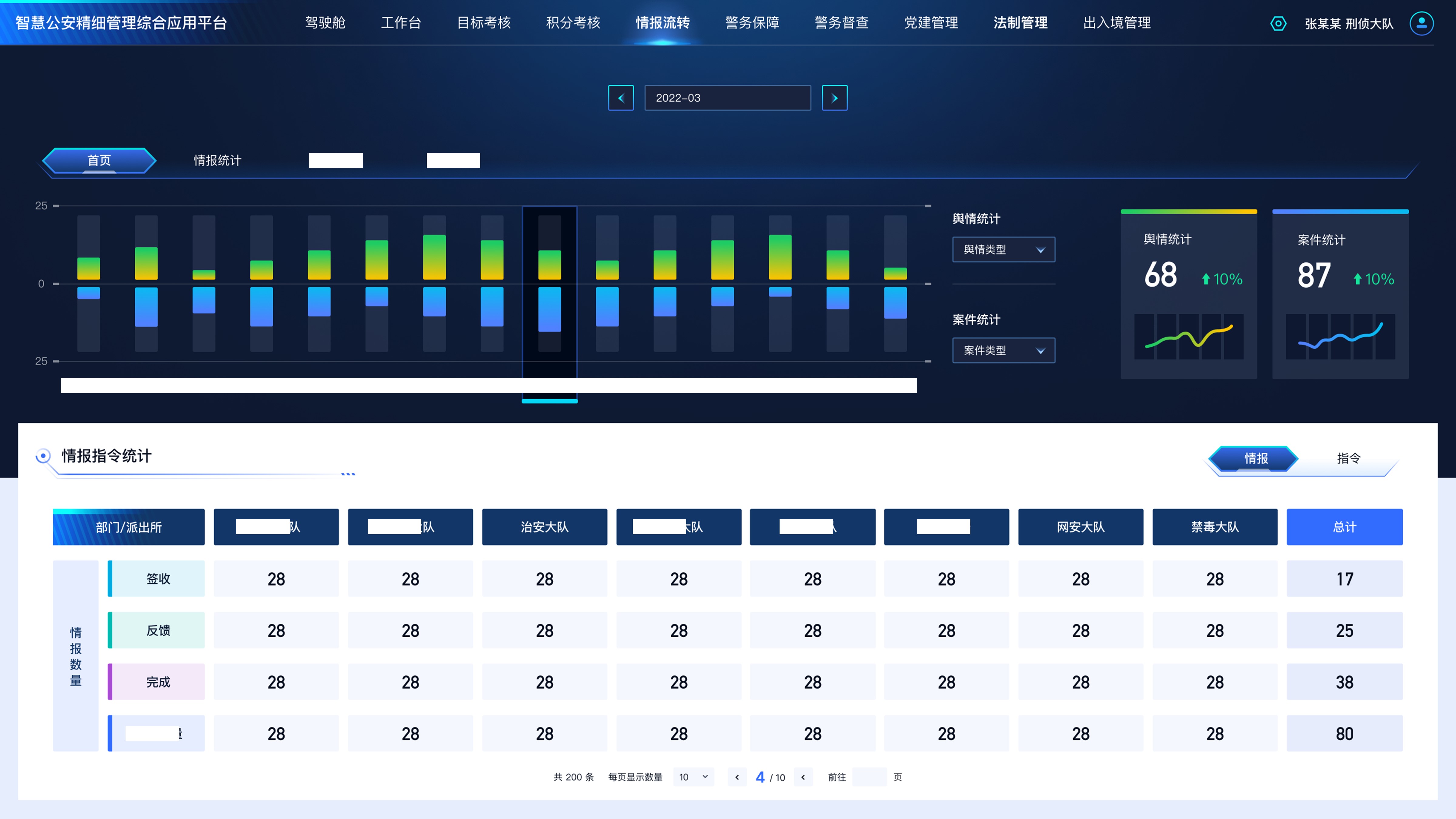This screenshot has height=819, width=1456.
Task: Switch to the 情报统计 tab
Action: click(x=217, y=160)
